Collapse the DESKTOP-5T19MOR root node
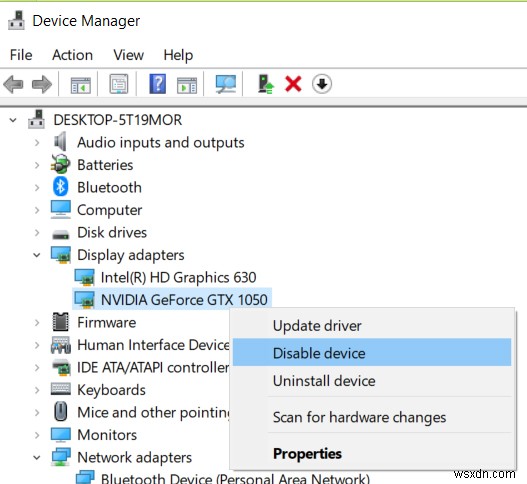527x484 pixels. (13, 120)
